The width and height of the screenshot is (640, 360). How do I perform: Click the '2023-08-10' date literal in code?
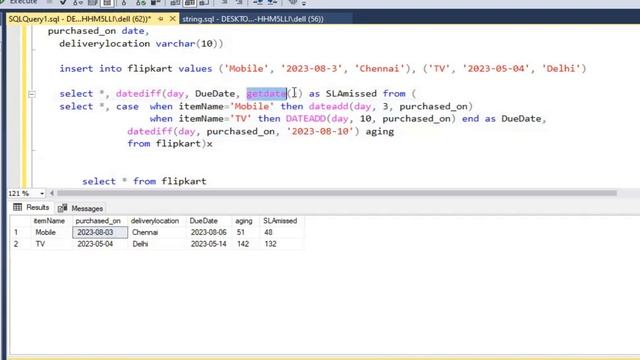[320, 131]
